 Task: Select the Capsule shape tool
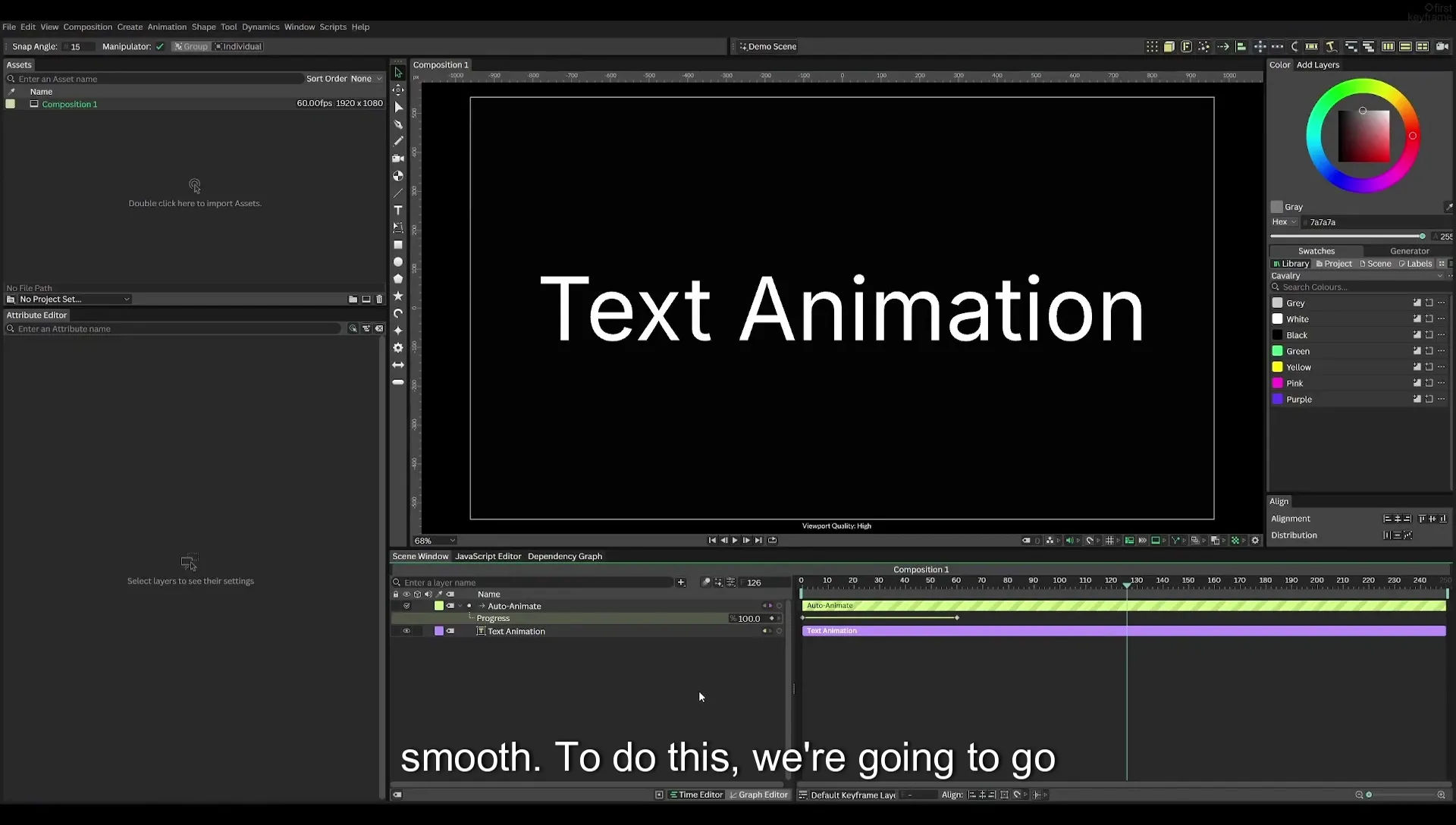(398, 382)
